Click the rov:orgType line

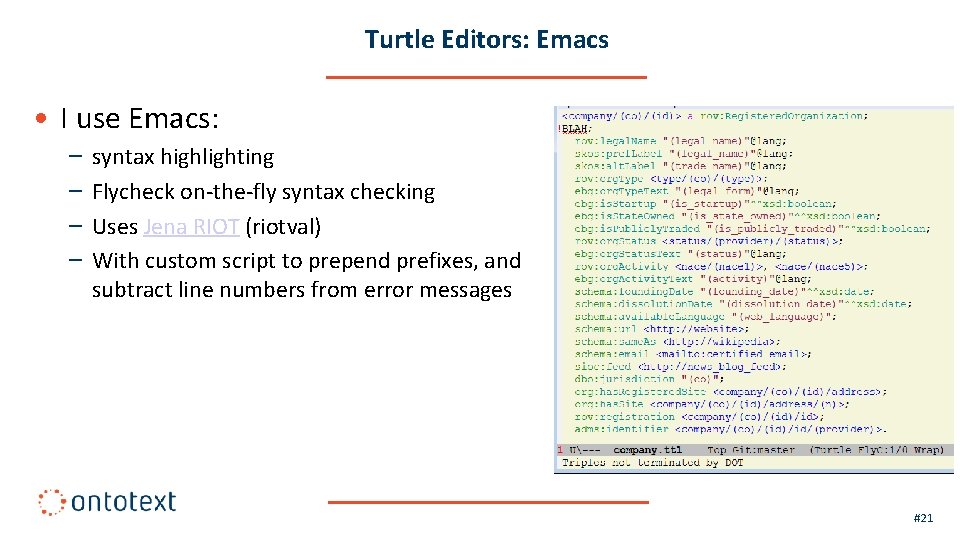coord(671,179)
